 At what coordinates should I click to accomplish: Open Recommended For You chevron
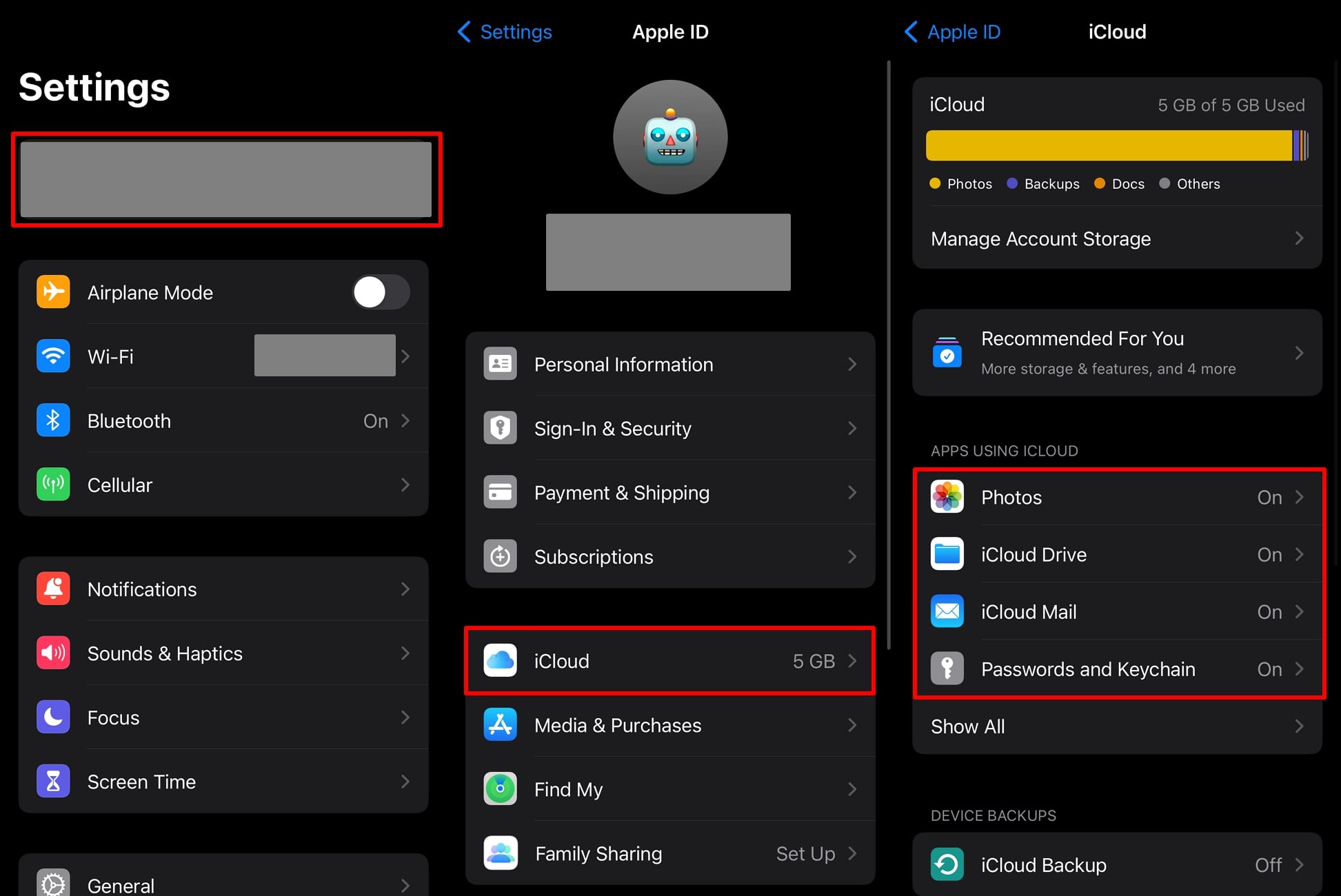[x=1298, y=353]
